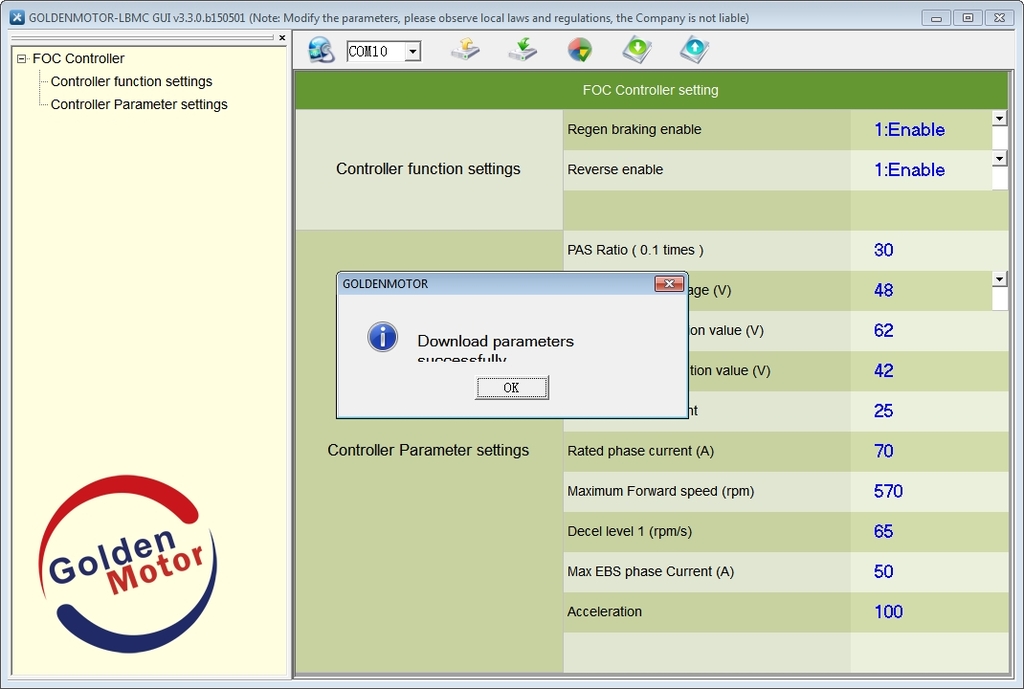The image size is (1024, 689).
Task: Collapse the FOC Controller tree node
Action: [x=22, y=59]
